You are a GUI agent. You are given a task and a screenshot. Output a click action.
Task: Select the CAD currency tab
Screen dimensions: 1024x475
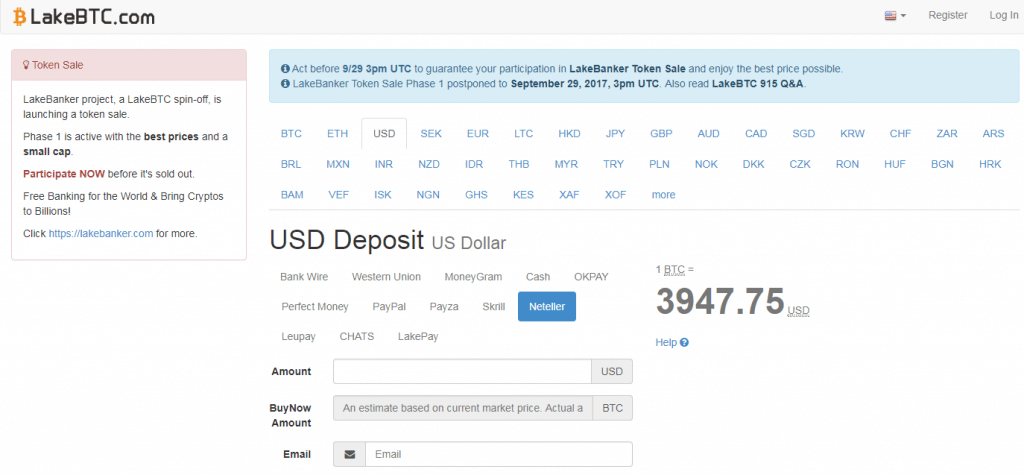pyautogui.click(x=756, y=133)
